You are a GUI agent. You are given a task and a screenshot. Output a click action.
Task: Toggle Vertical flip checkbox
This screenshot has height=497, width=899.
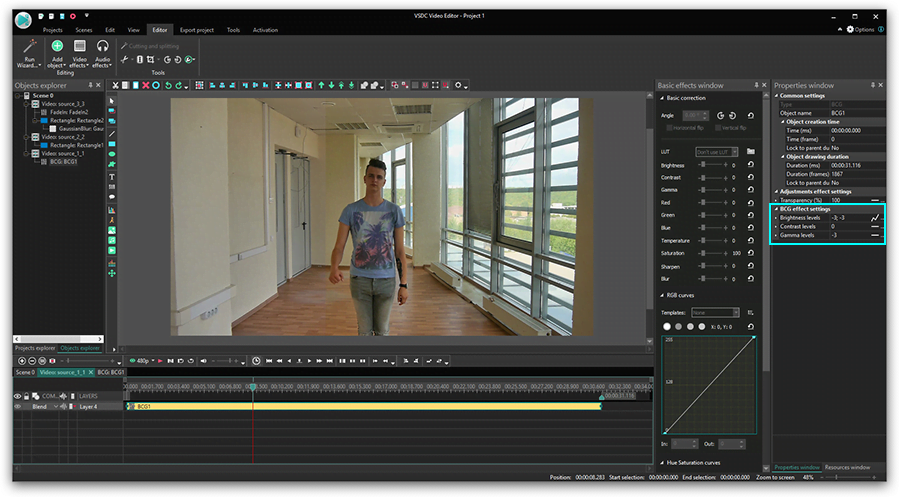pyautogui.click(x=718, y=128)
